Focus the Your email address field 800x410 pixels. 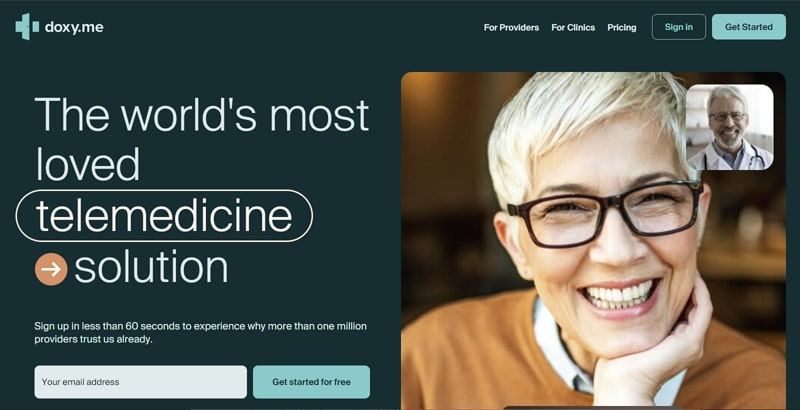pos(140,382)
